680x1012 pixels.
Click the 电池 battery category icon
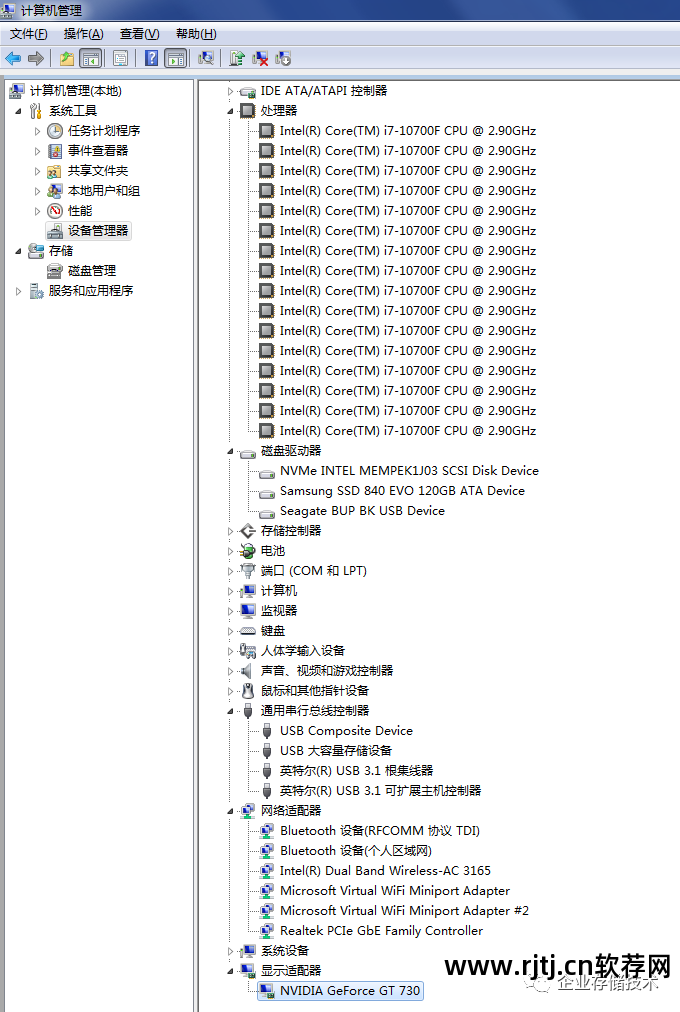click(x=248, y=551)
